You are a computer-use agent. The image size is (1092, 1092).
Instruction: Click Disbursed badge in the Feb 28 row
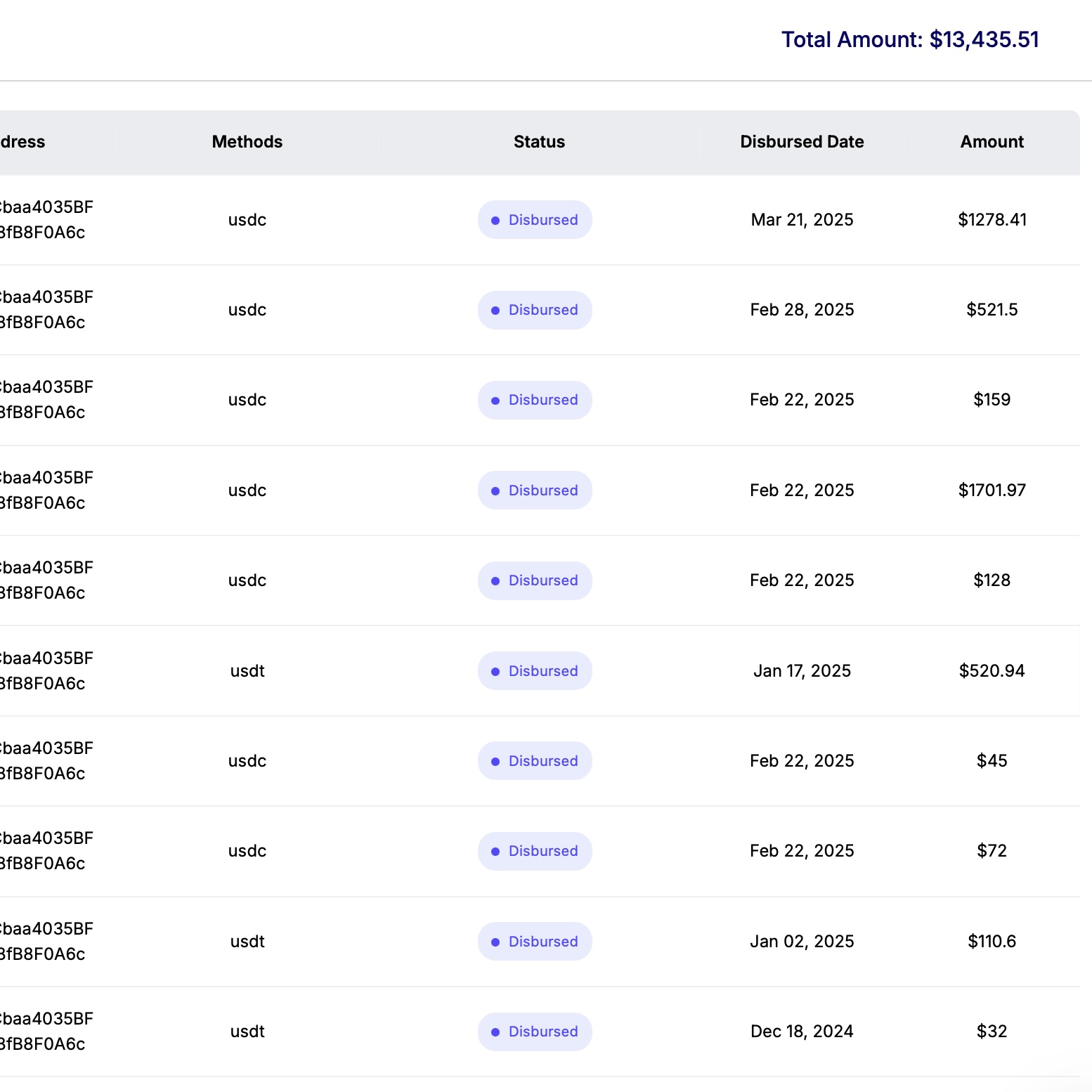pos(535,310)
